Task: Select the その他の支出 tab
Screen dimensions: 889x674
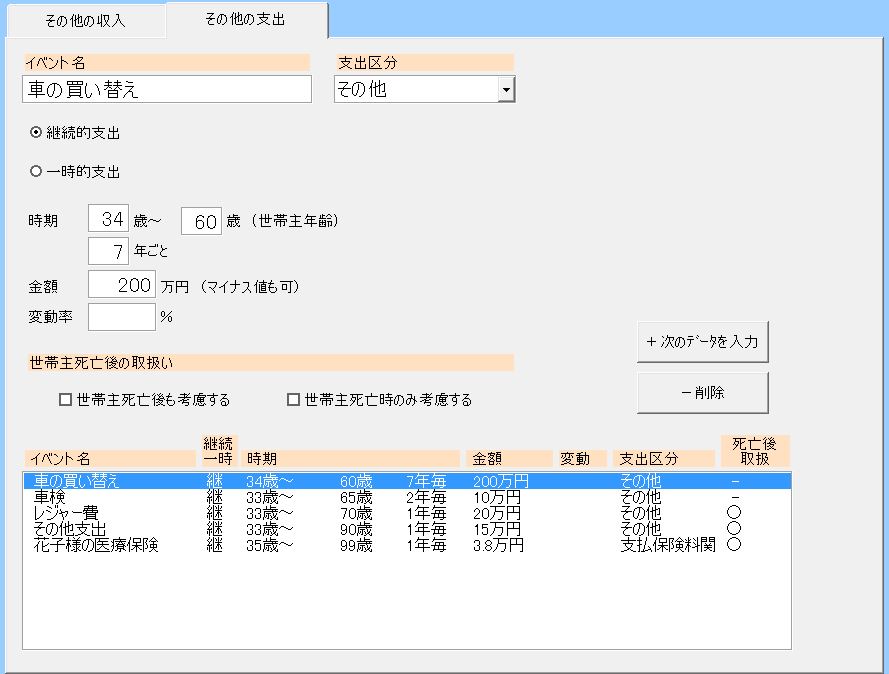Action: pos(245,20)
